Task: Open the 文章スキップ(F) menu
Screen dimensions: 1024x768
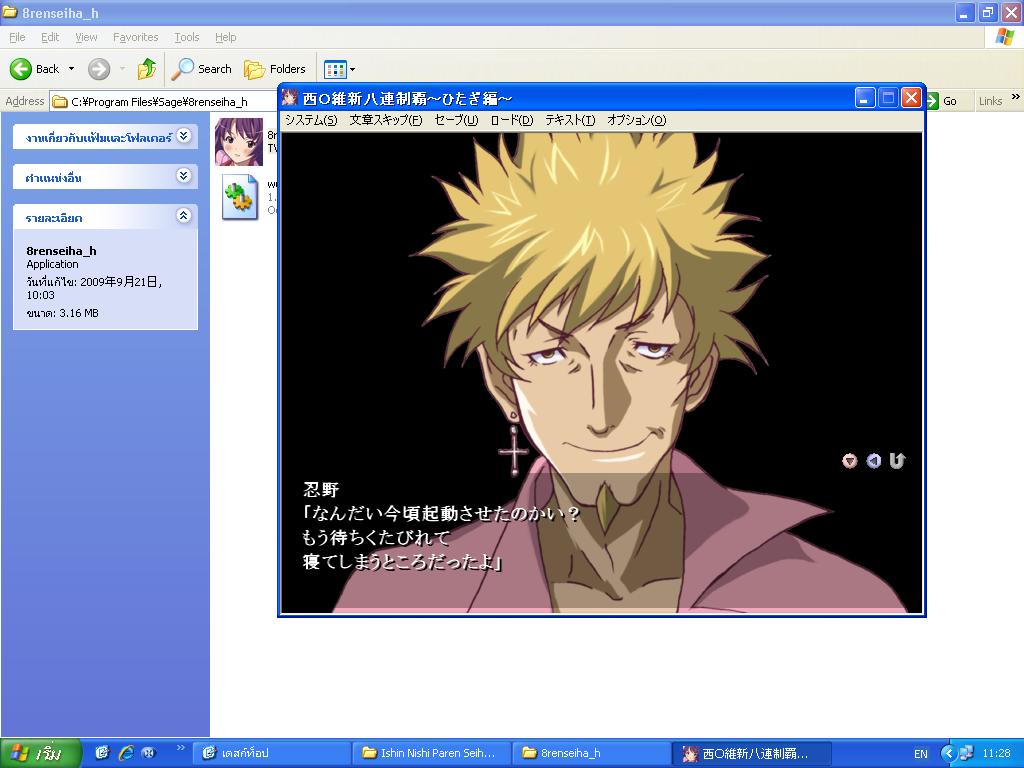Action: (385, 120)
